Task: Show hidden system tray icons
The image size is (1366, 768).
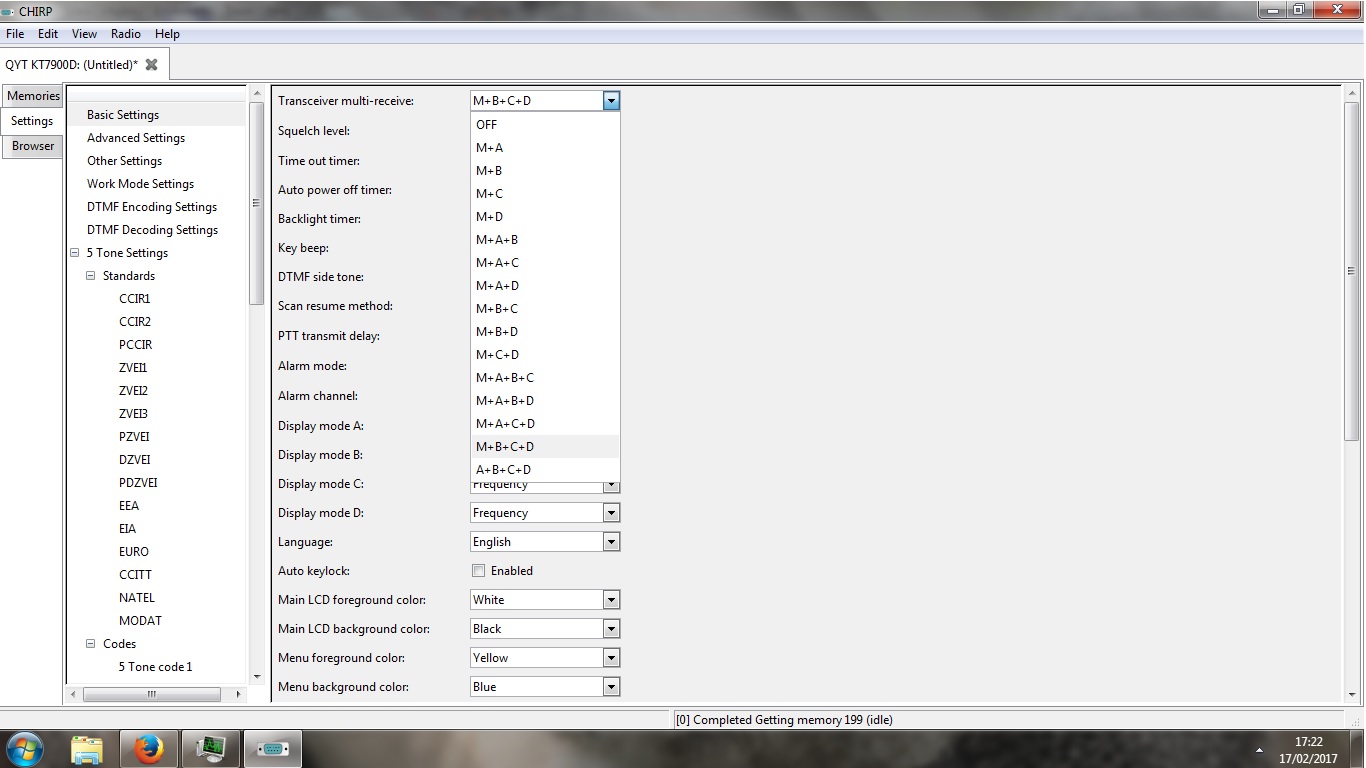Action: [x=1258, y=749]
